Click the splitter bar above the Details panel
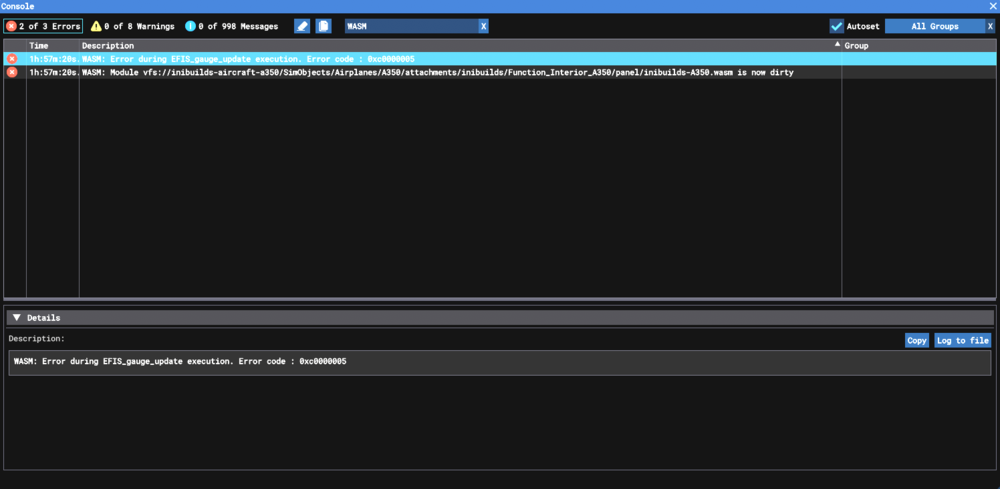 click(500, 299)
